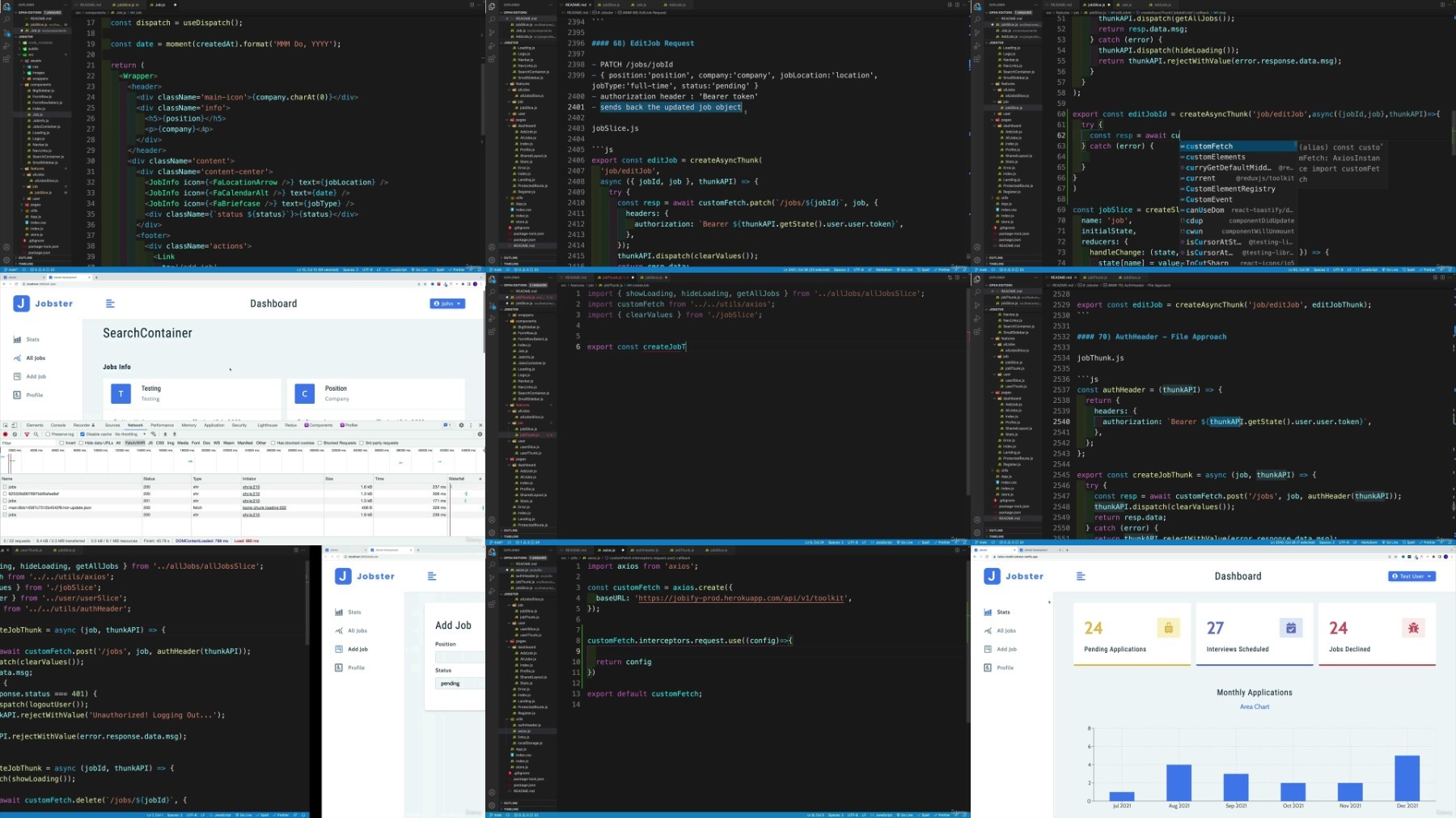Click the red filter funnel in Network toolbar
Image resolution: width=1456 pixels, height=818 pixels.
point(27,434)
